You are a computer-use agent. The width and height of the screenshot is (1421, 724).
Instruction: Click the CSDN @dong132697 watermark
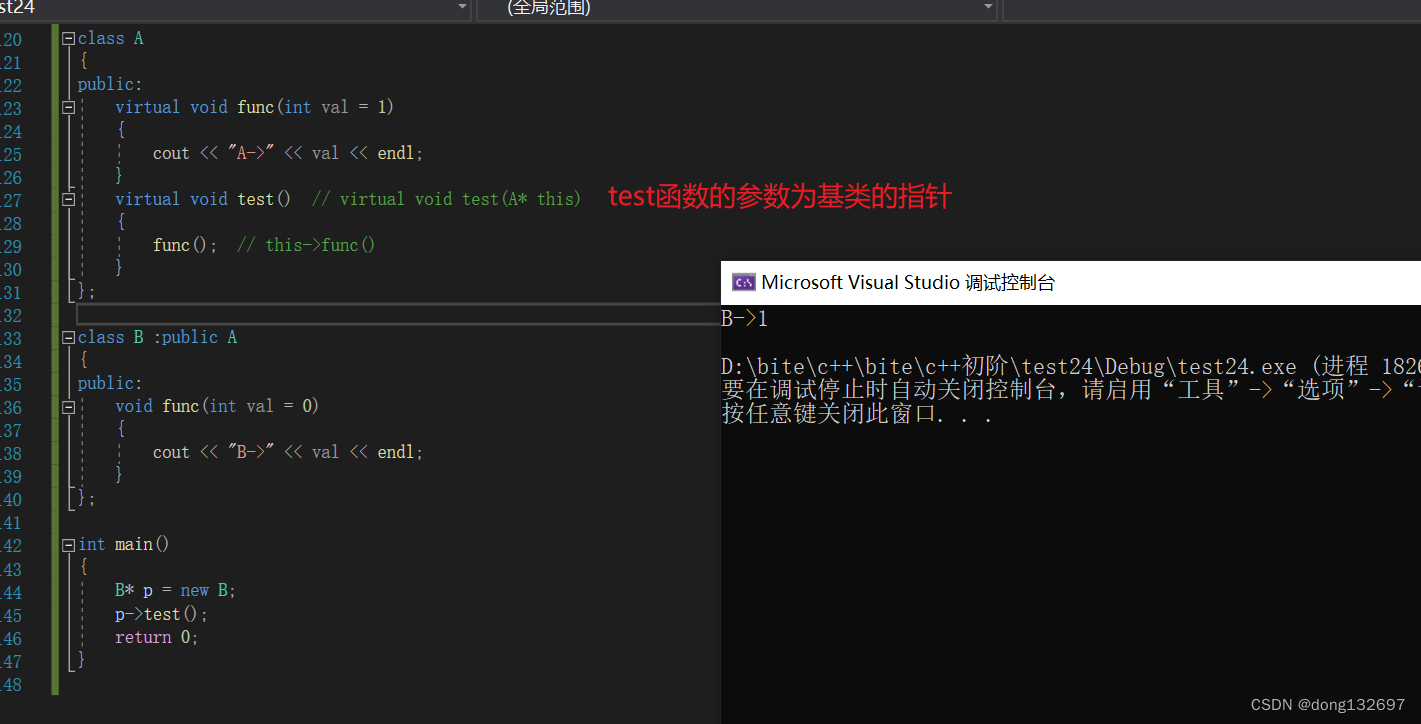(1328, 705)
